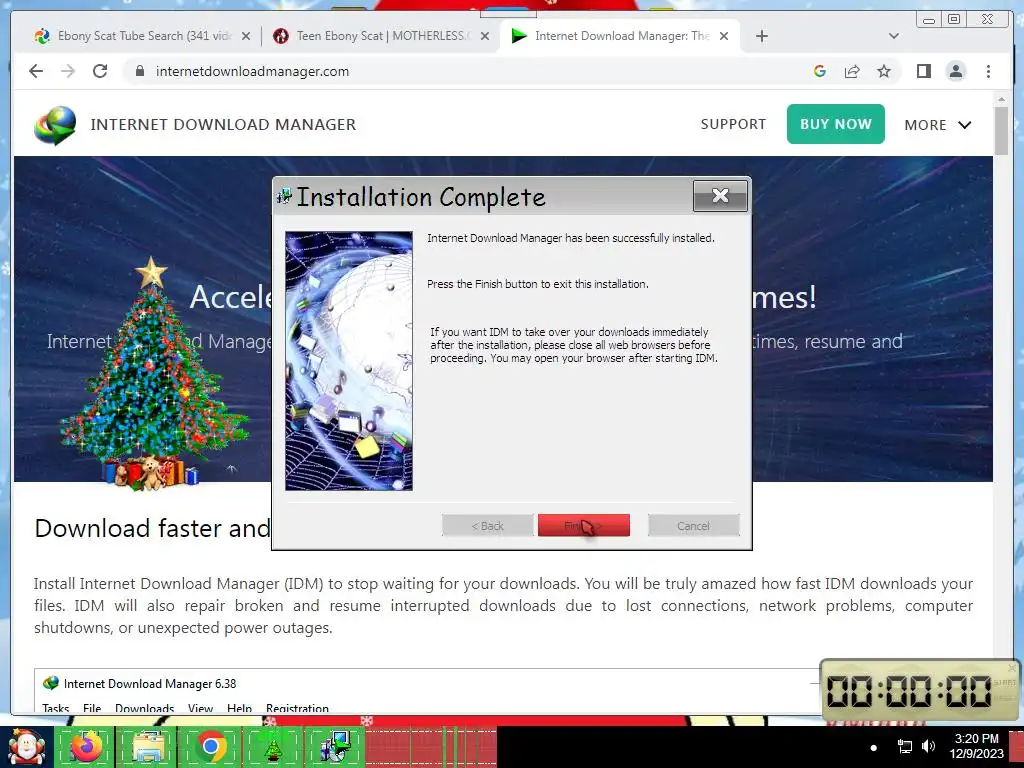Open a new browser tab

761,36
